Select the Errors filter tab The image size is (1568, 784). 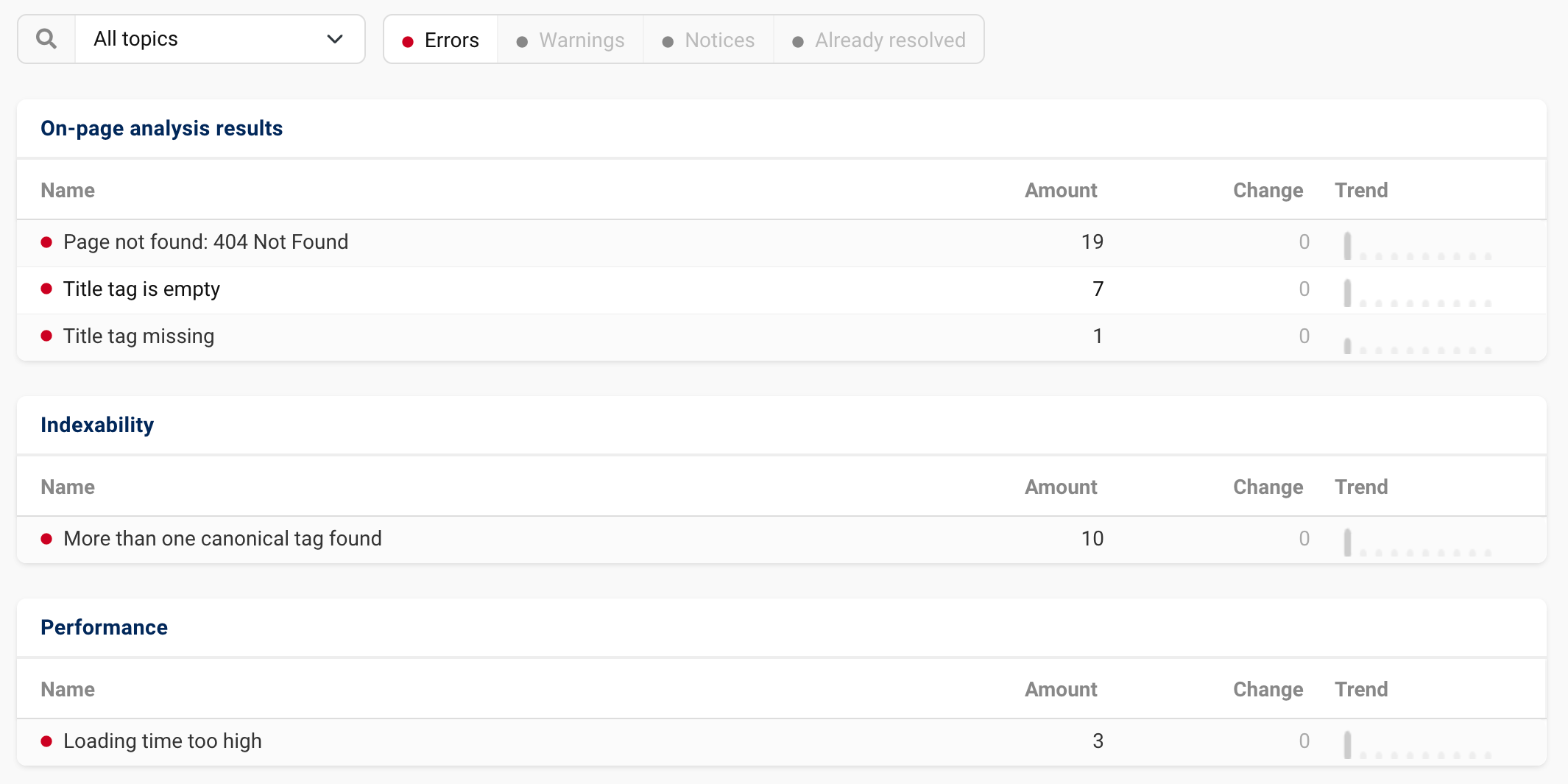tap(441, 40)
